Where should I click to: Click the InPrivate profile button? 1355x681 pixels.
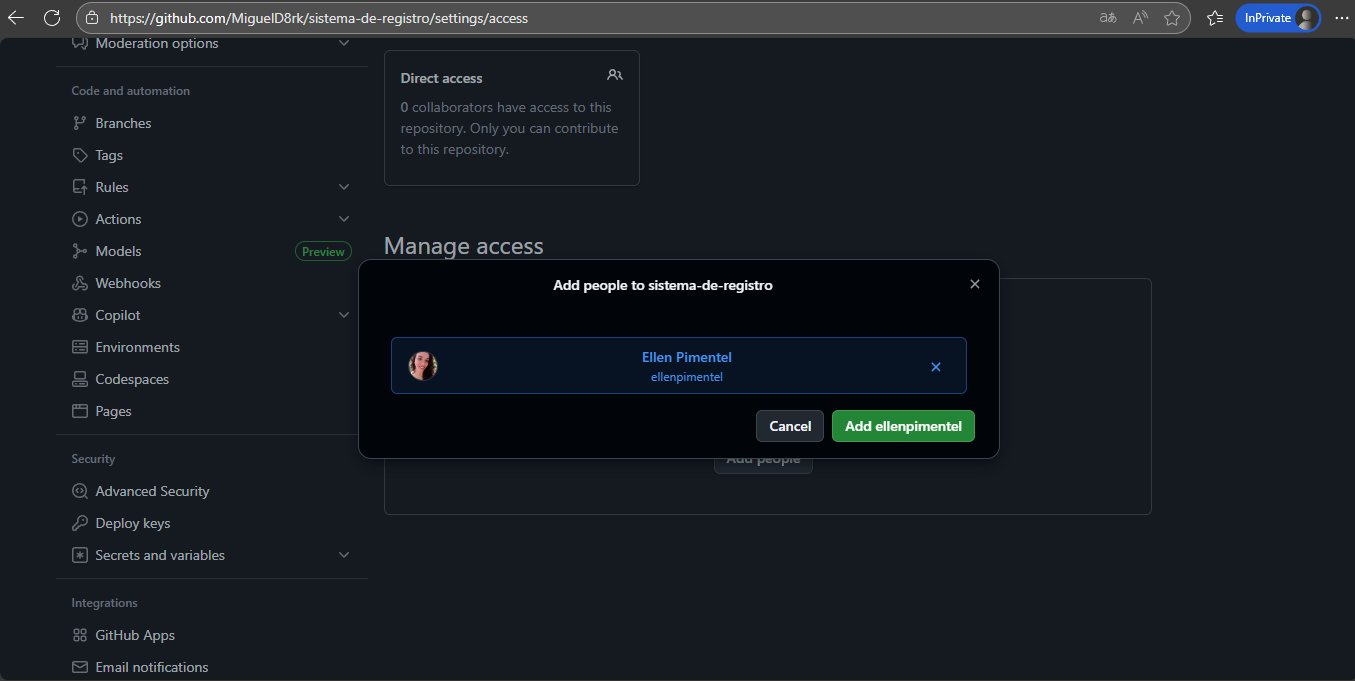(1278, 18)
